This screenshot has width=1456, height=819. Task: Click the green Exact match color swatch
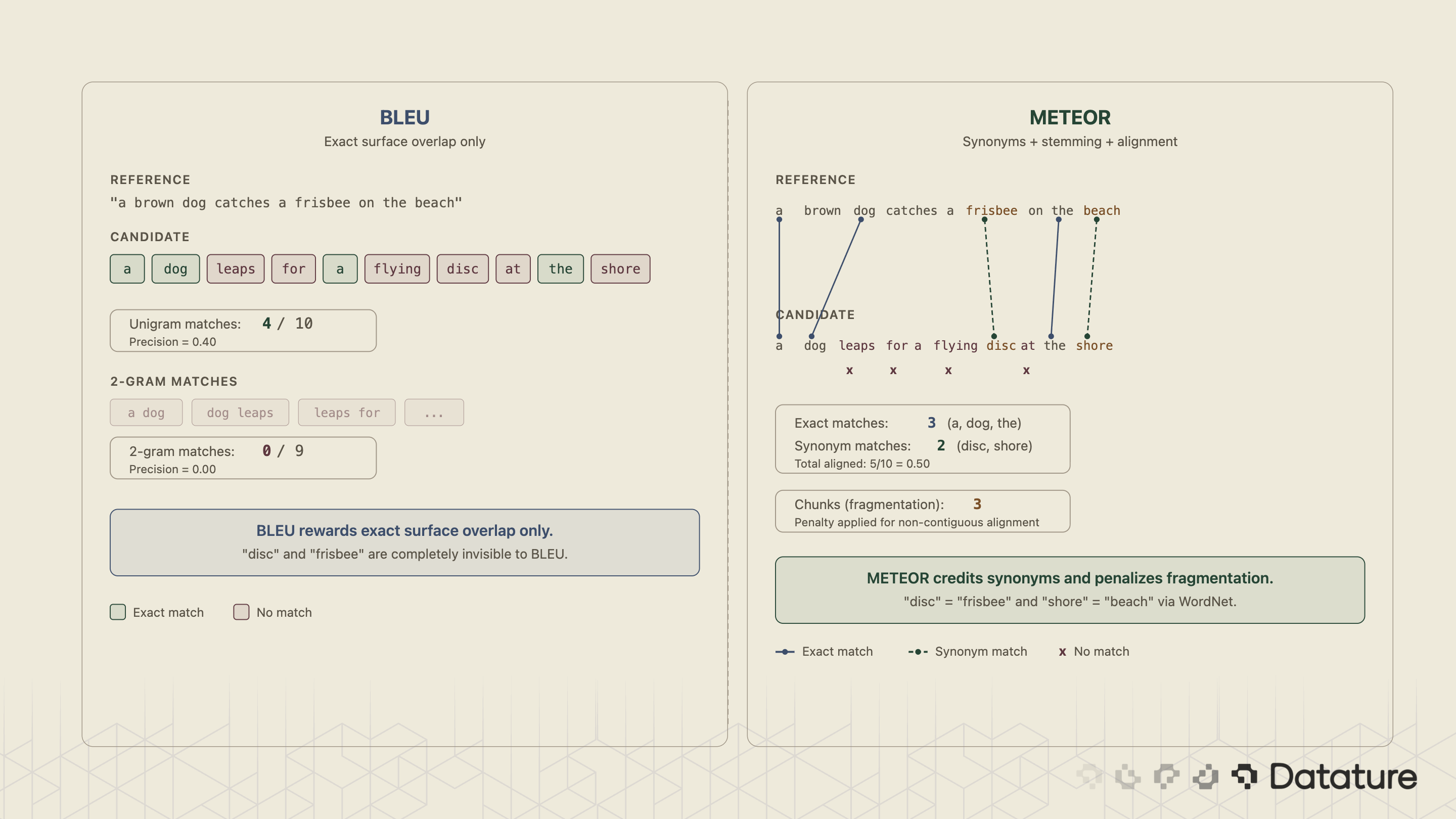(117, 612)
